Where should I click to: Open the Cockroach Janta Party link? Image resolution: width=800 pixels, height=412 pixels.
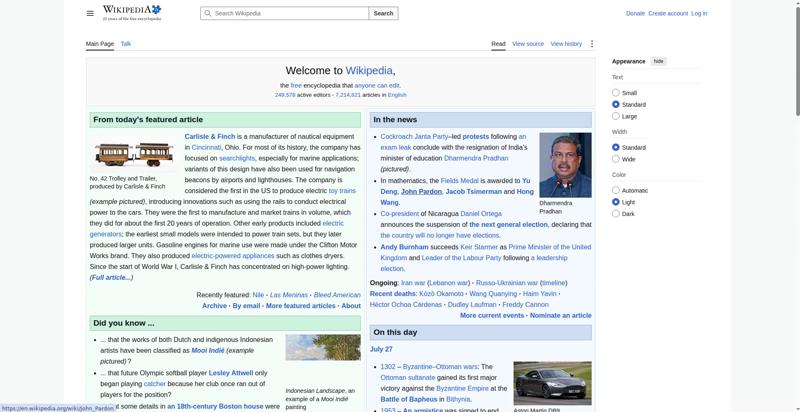(414, 137)
